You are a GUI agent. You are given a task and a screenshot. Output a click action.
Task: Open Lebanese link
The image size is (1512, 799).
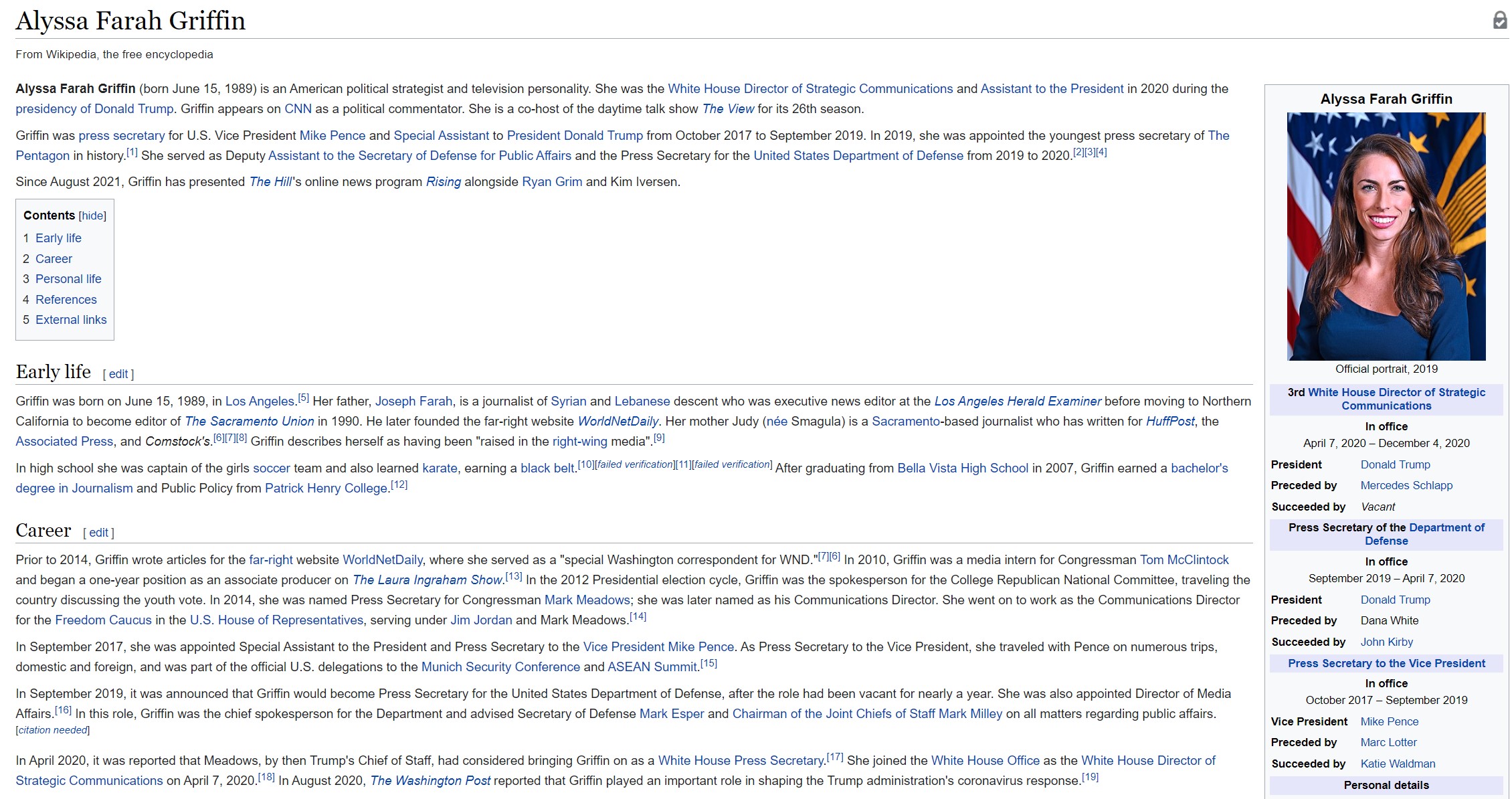[x=642, y=402]
